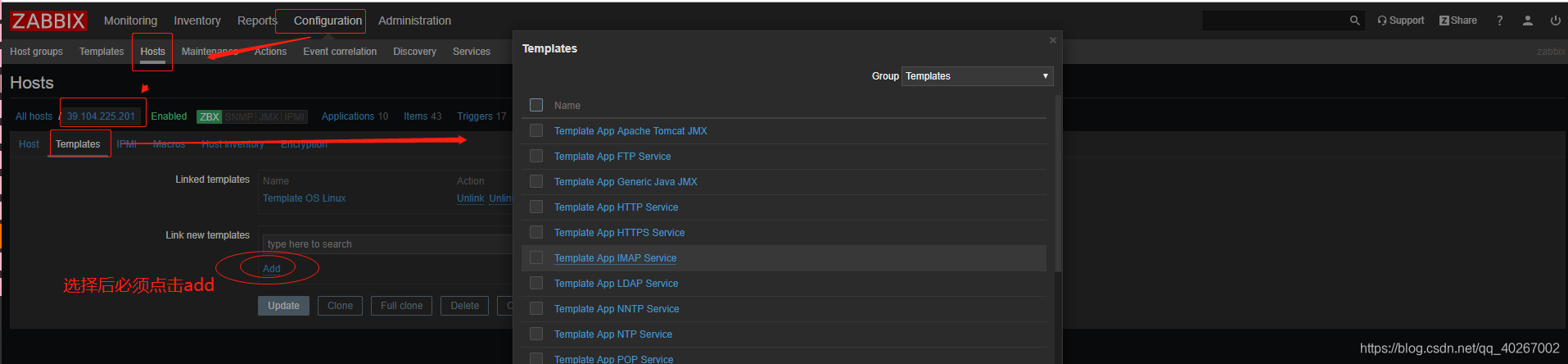Go to Templates submenu item
Screen dimensions: 1568x364
(x=102, y=52)
